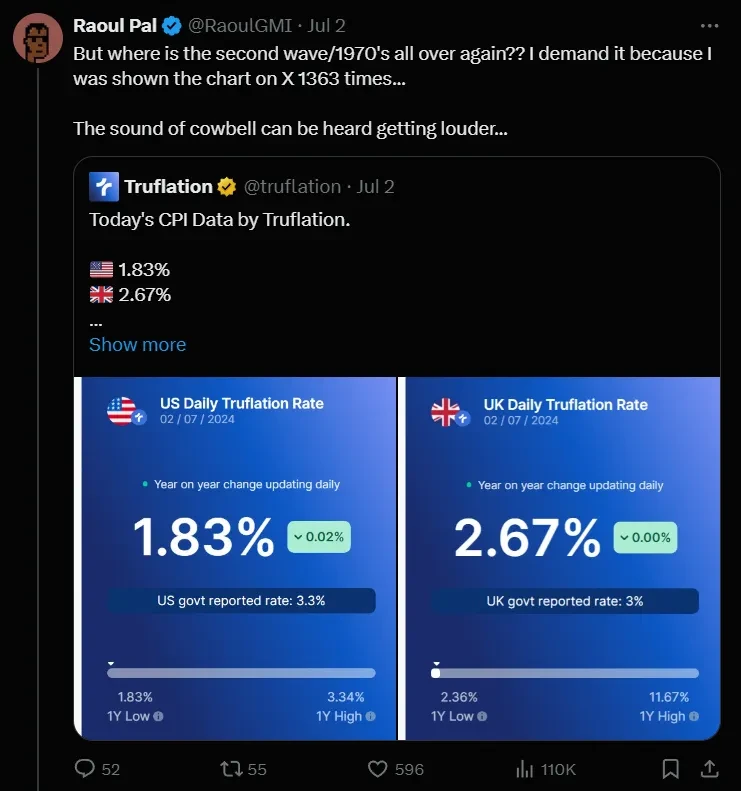
Task: Expand quoted tweet with Show more
Action: pos(137,344)
